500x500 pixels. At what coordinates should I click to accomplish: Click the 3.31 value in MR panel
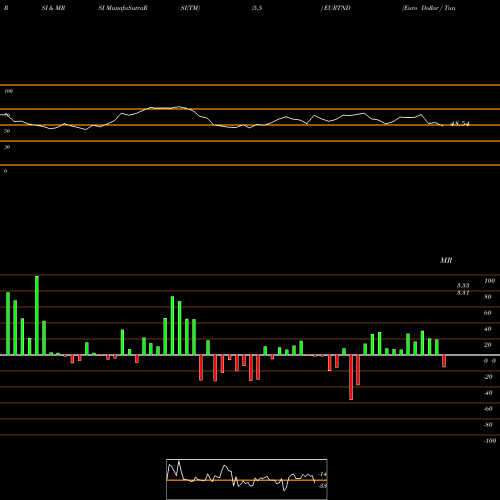click(x=463, y=293)
